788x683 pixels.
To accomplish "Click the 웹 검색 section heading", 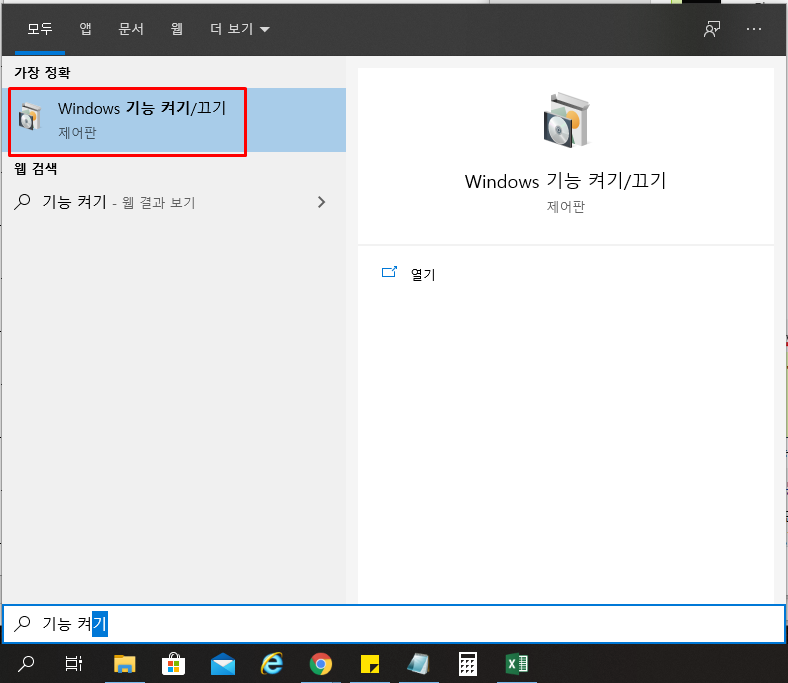I will click(x=35, y=169).
